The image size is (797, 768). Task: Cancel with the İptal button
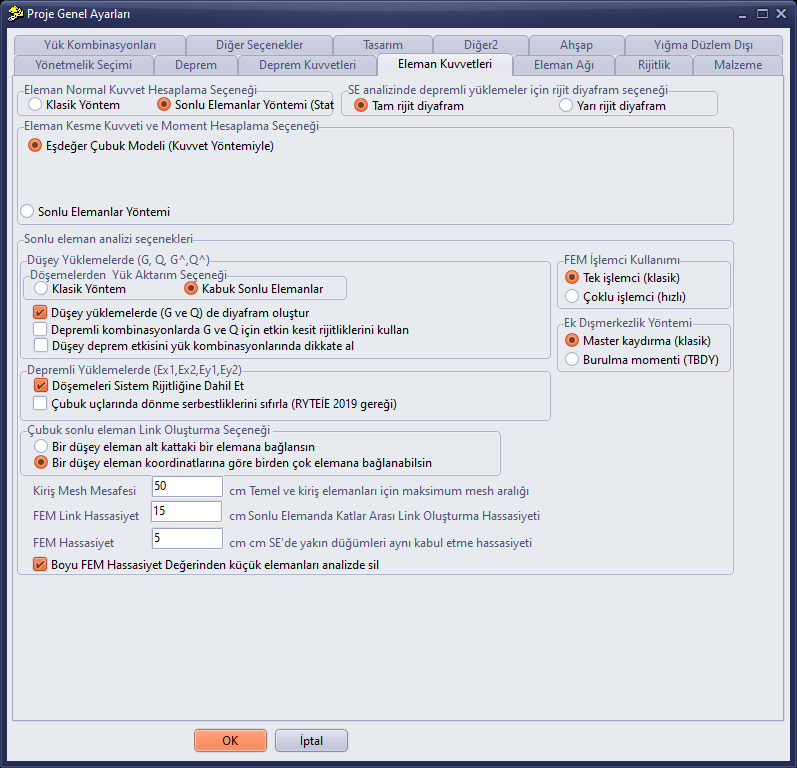pos(311,741)
